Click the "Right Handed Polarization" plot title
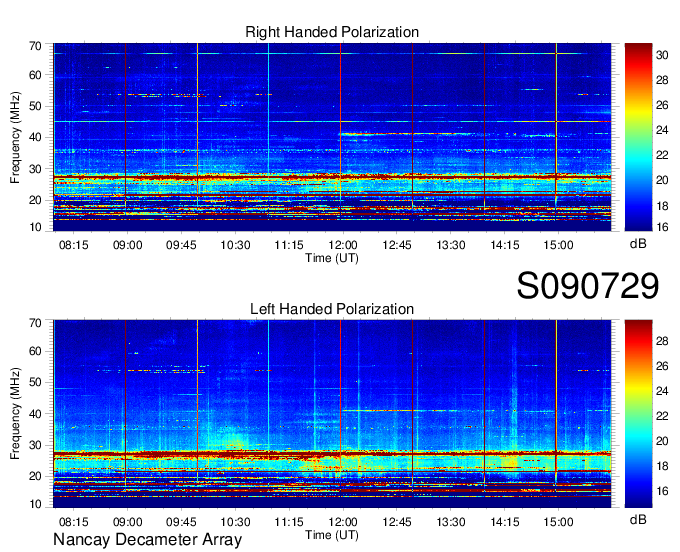680x552 pixels. 332,32
